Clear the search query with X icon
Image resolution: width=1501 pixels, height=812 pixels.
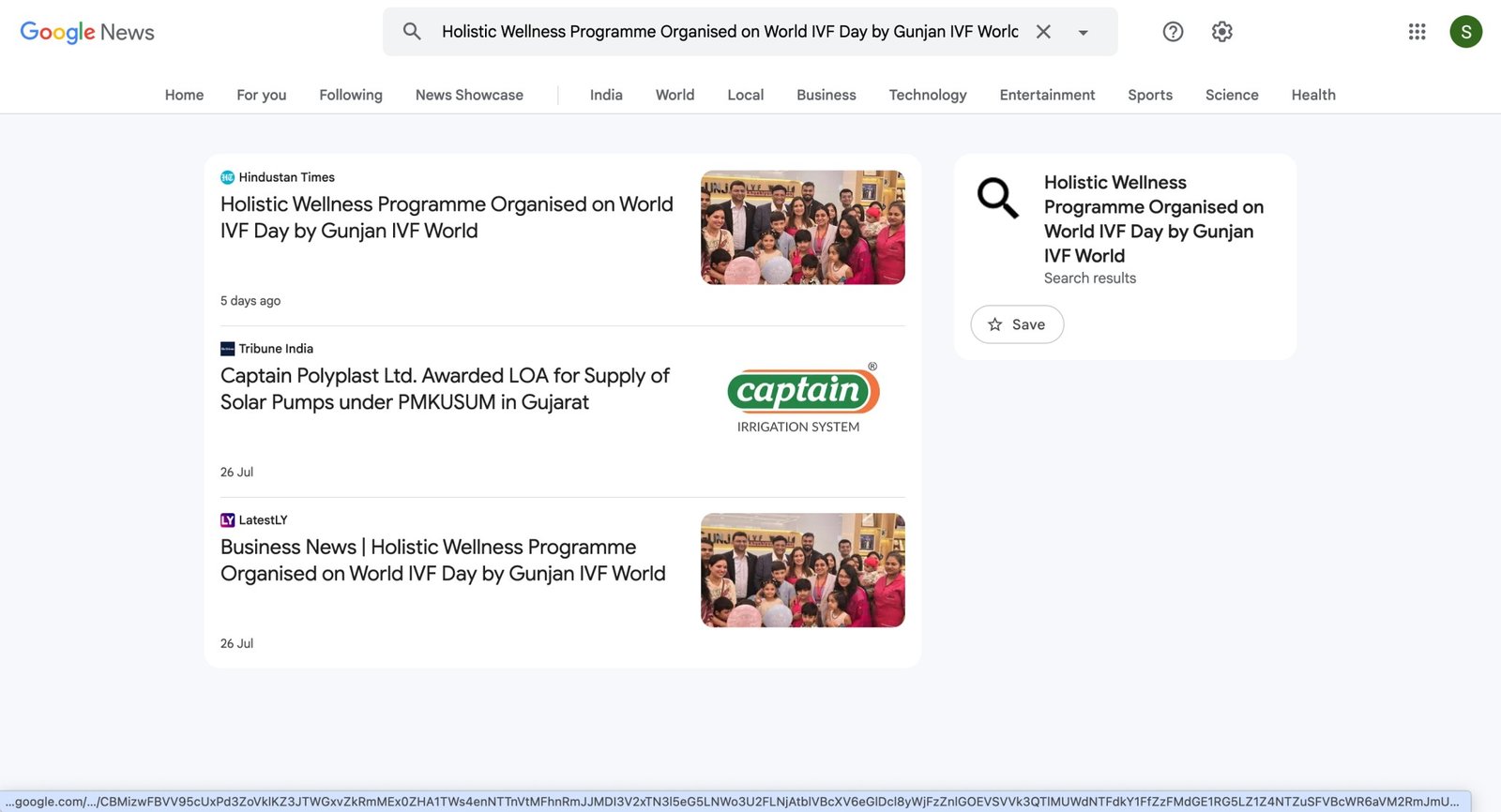click(1043, 31)
